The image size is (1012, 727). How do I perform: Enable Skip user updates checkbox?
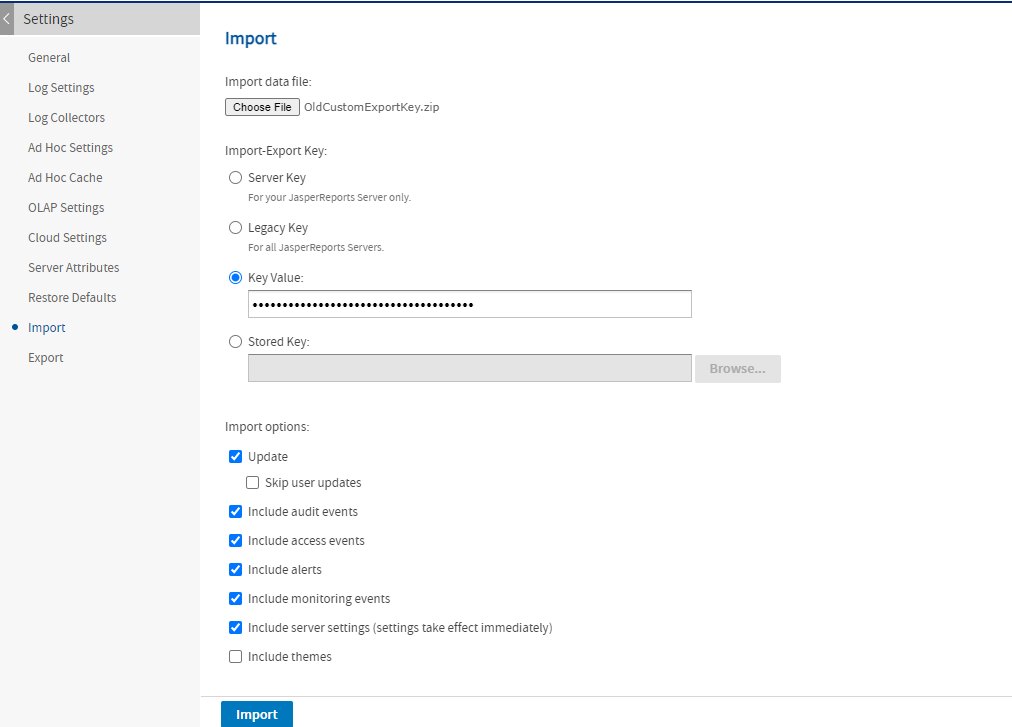pos(252,483)
